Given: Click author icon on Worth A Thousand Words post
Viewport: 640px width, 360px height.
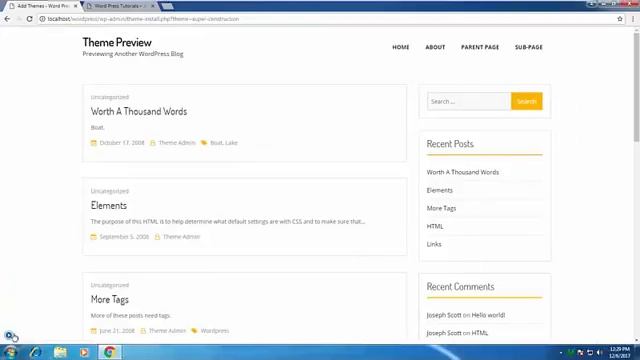Looking at the screenshot, I should coord(153,143).
